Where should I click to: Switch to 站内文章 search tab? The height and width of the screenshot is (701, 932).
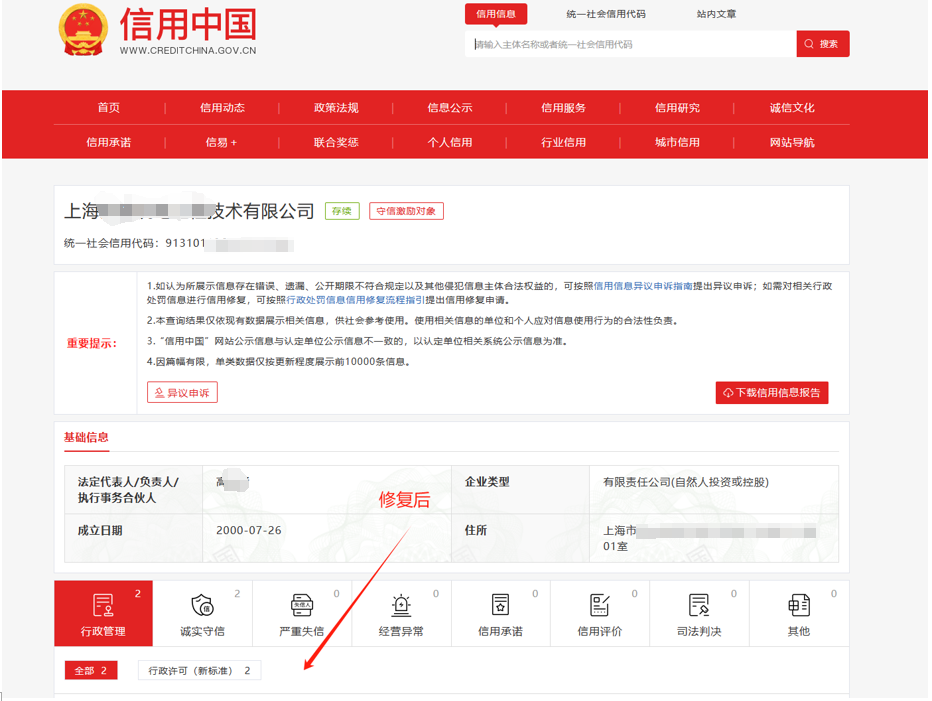click(716, 14)
